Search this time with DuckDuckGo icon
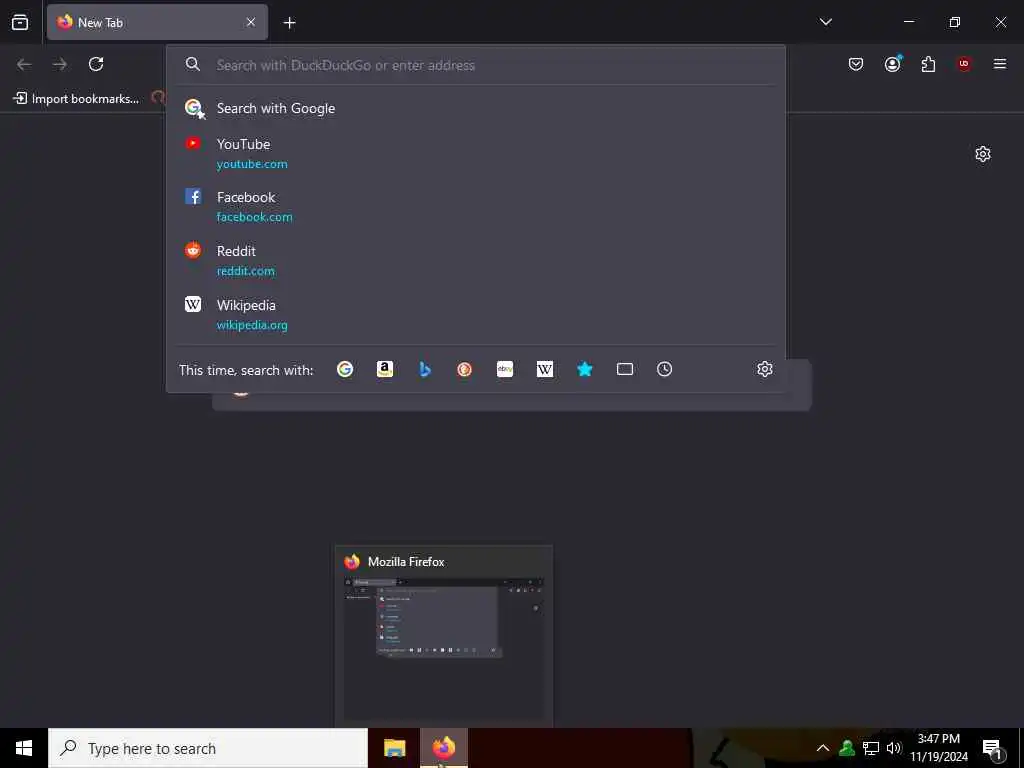 tap(464, 370)
